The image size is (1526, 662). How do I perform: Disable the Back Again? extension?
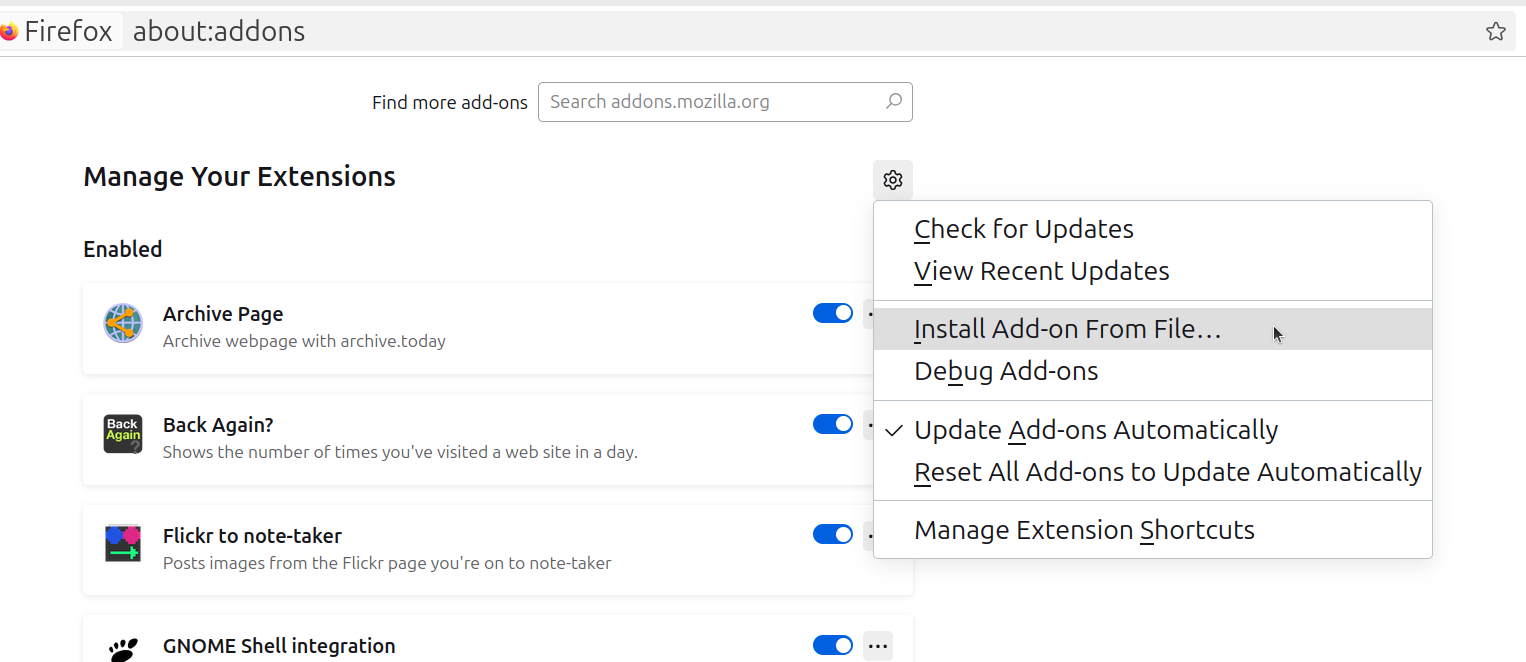pyautogui.click(x=833, y=424)
